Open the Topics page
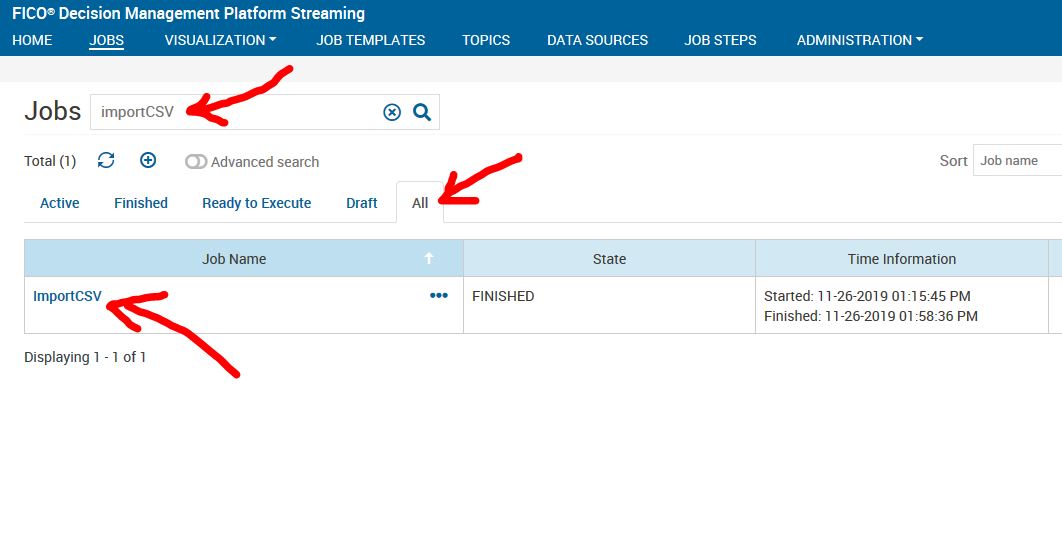This screenshot has width=1062, height=547. 486,40
